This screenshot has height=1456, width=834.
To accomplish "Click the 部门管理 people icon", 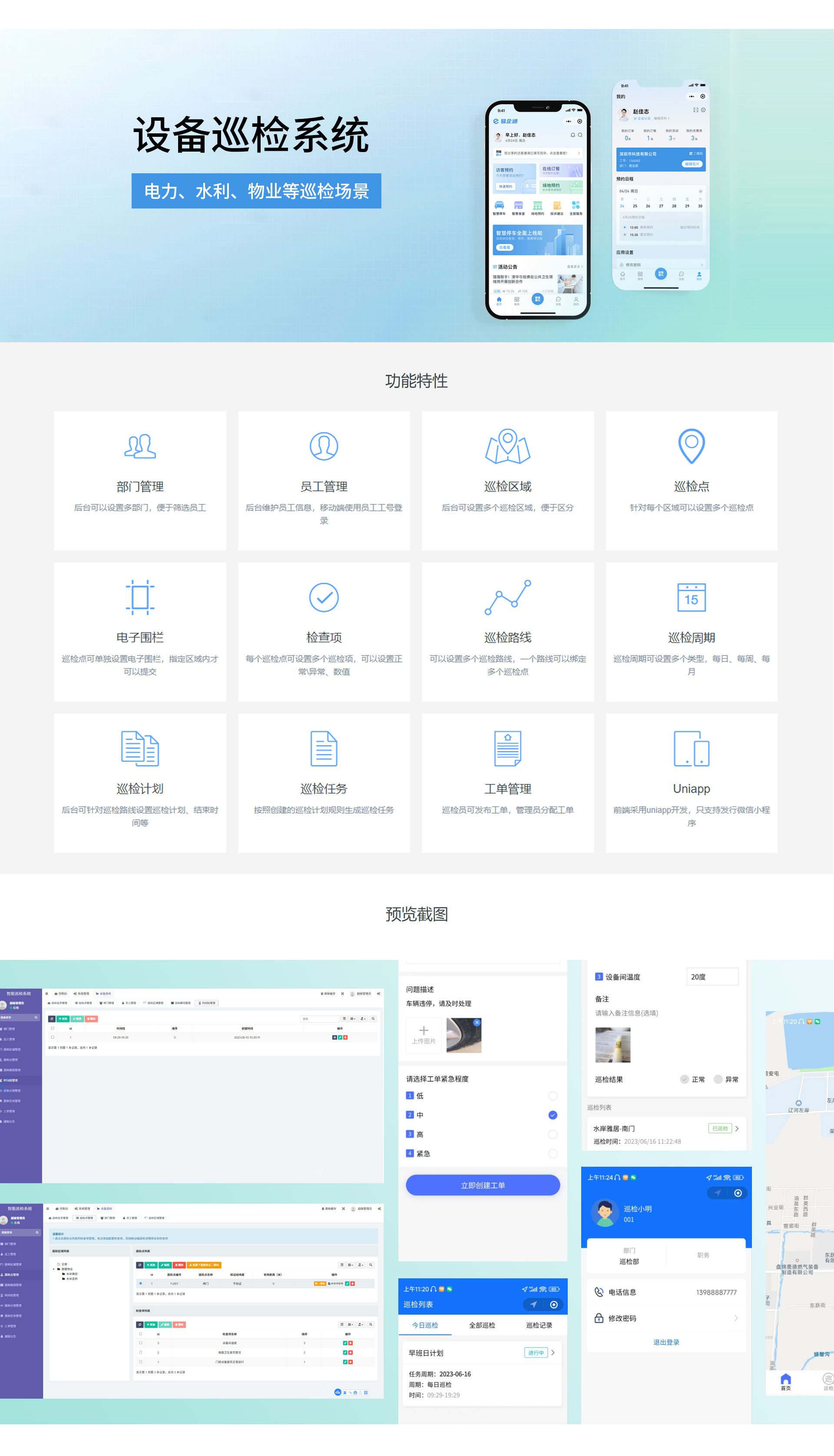I will (x=140, y=446).
